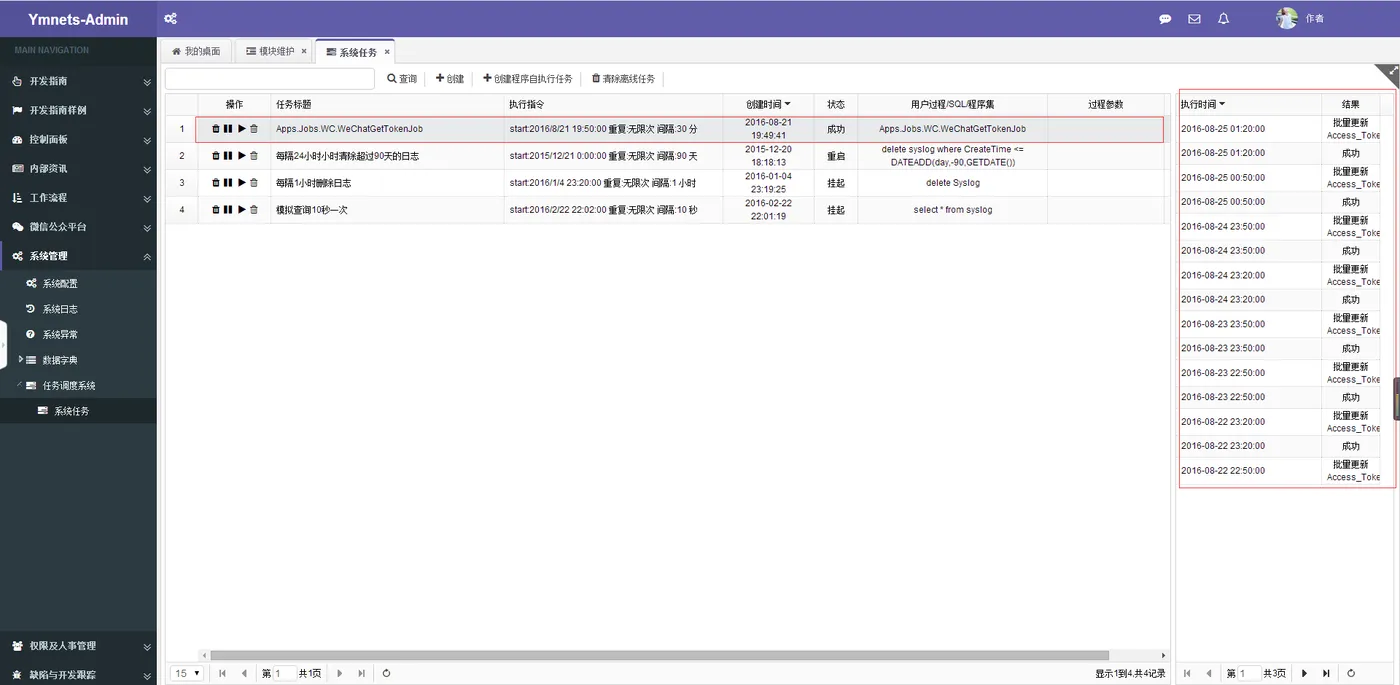Open the bell notifications icon
Screen dimensions: 1400x685
(x=1223, y=19)
